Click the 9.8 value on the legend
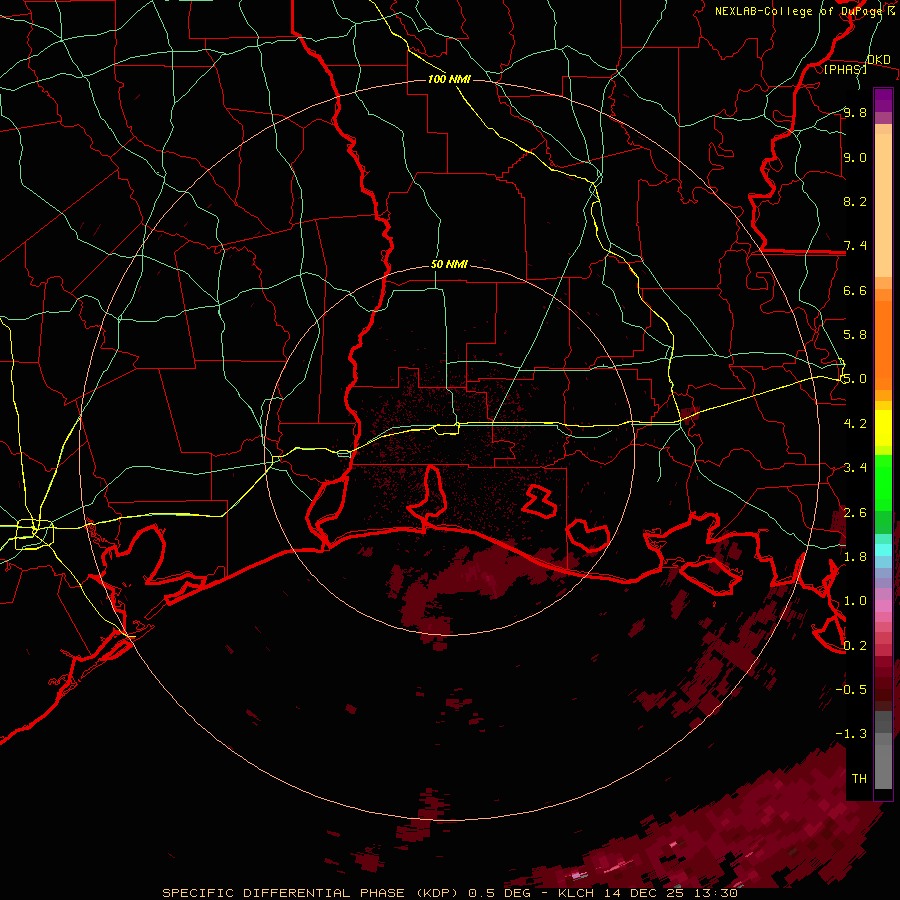 pos(855,112)
